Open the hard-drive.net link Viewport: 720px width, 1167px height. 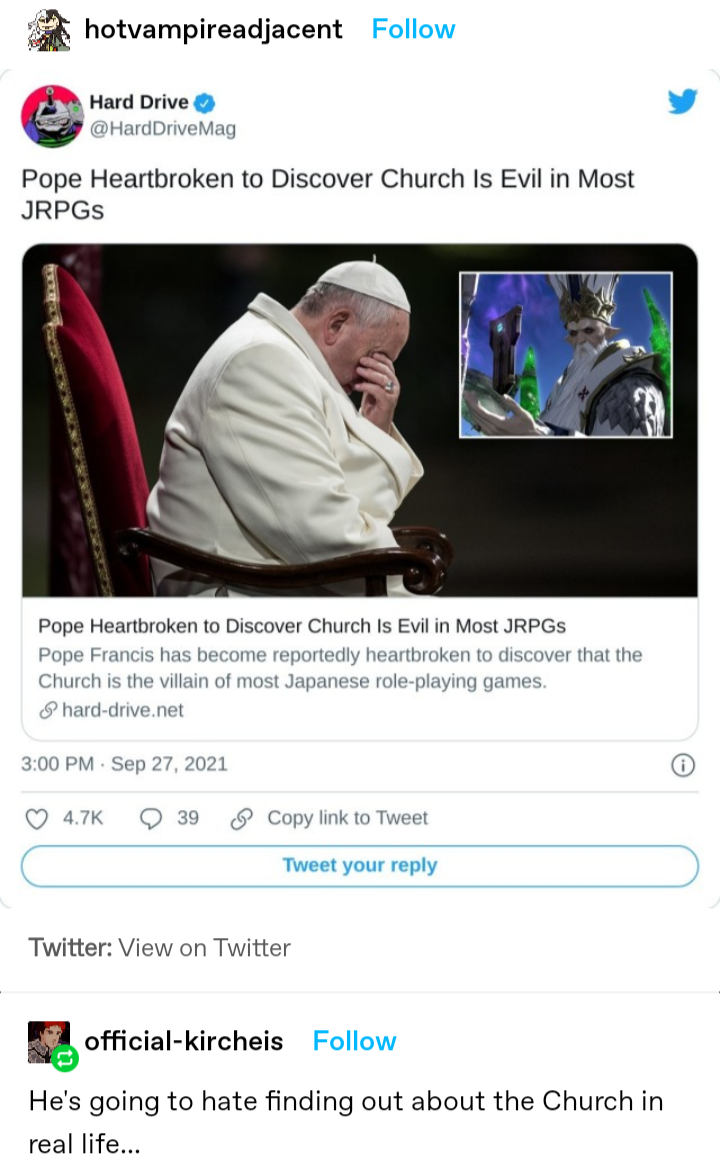click(x=122, y=710)
